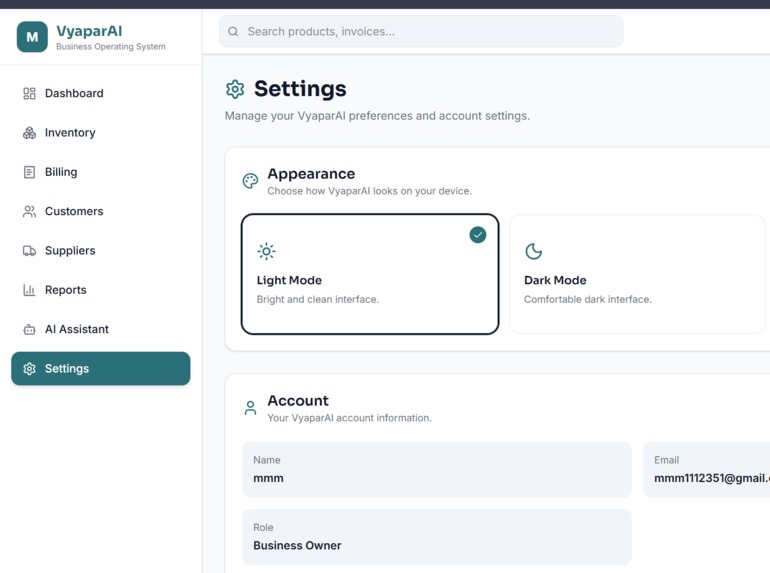Click 'Comfortable dark interface.' text
This screenshot has height=573, width=770.
coord(588,300)
